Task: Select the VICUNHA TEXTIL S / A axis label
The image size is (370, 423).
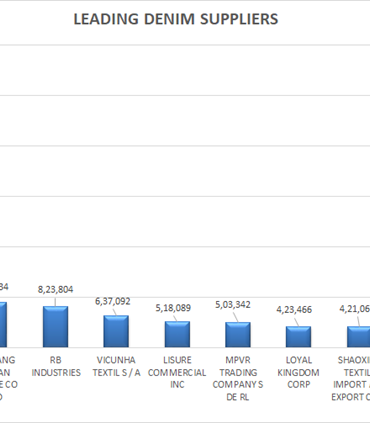Action: click(x=116, y=366)
